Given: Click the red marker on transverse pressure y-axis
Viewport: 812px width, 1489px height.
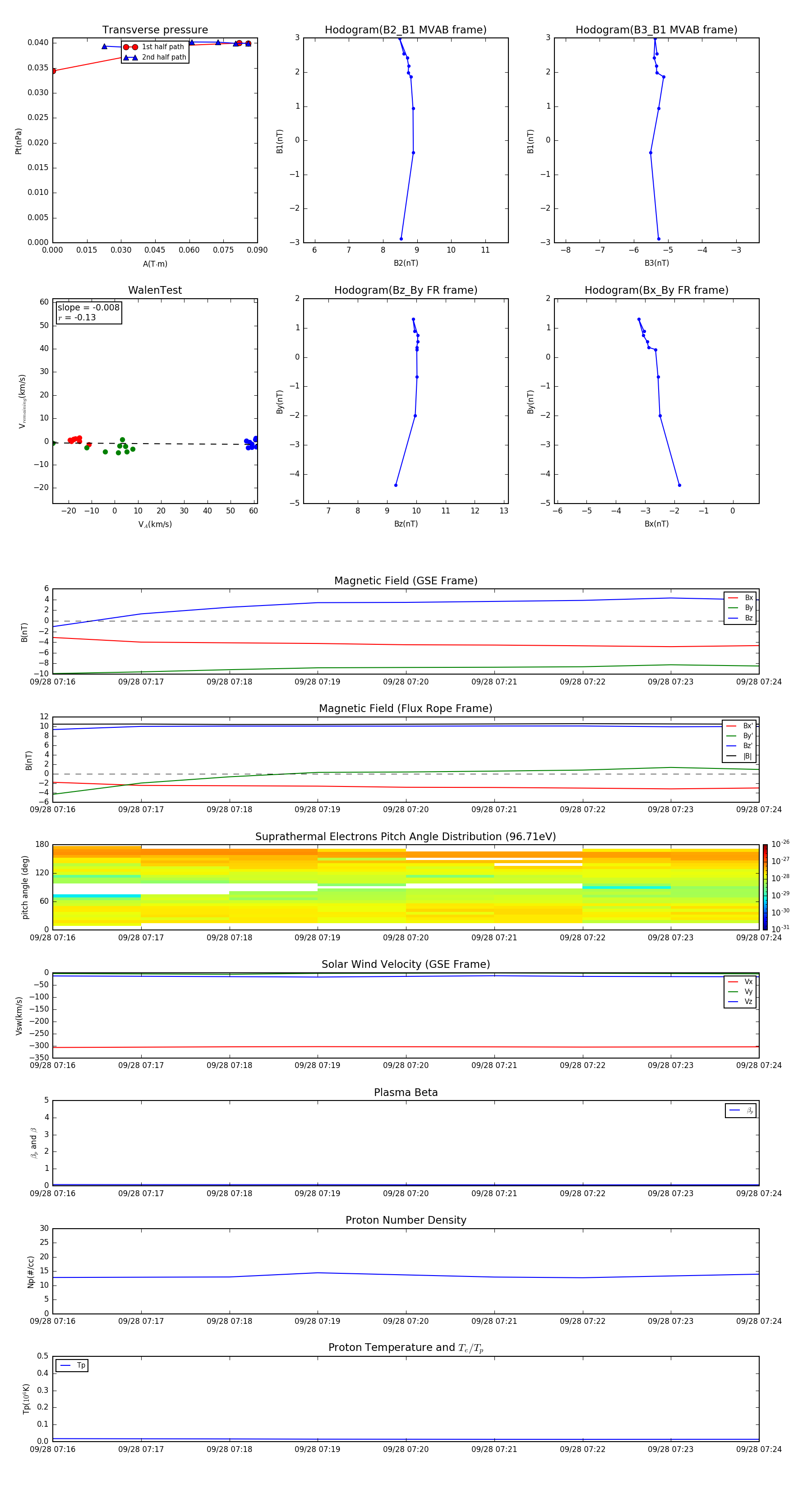Looking at the screenshot, I should (53, 71).
